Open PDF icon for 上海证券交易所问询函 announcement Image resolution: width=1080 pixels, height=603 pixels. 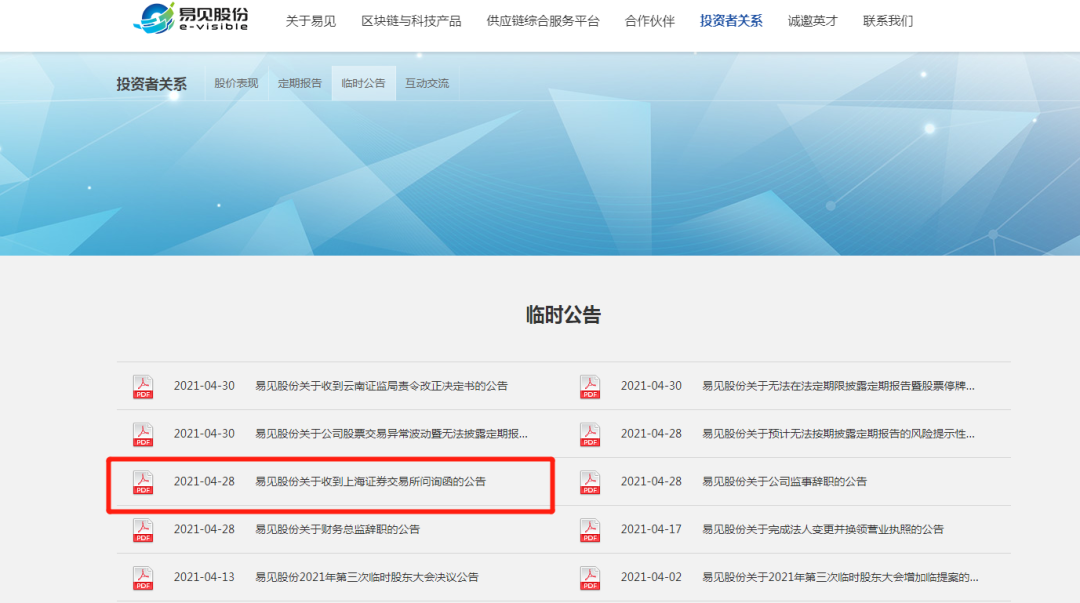pyautogui.click(x=143, y=482)
